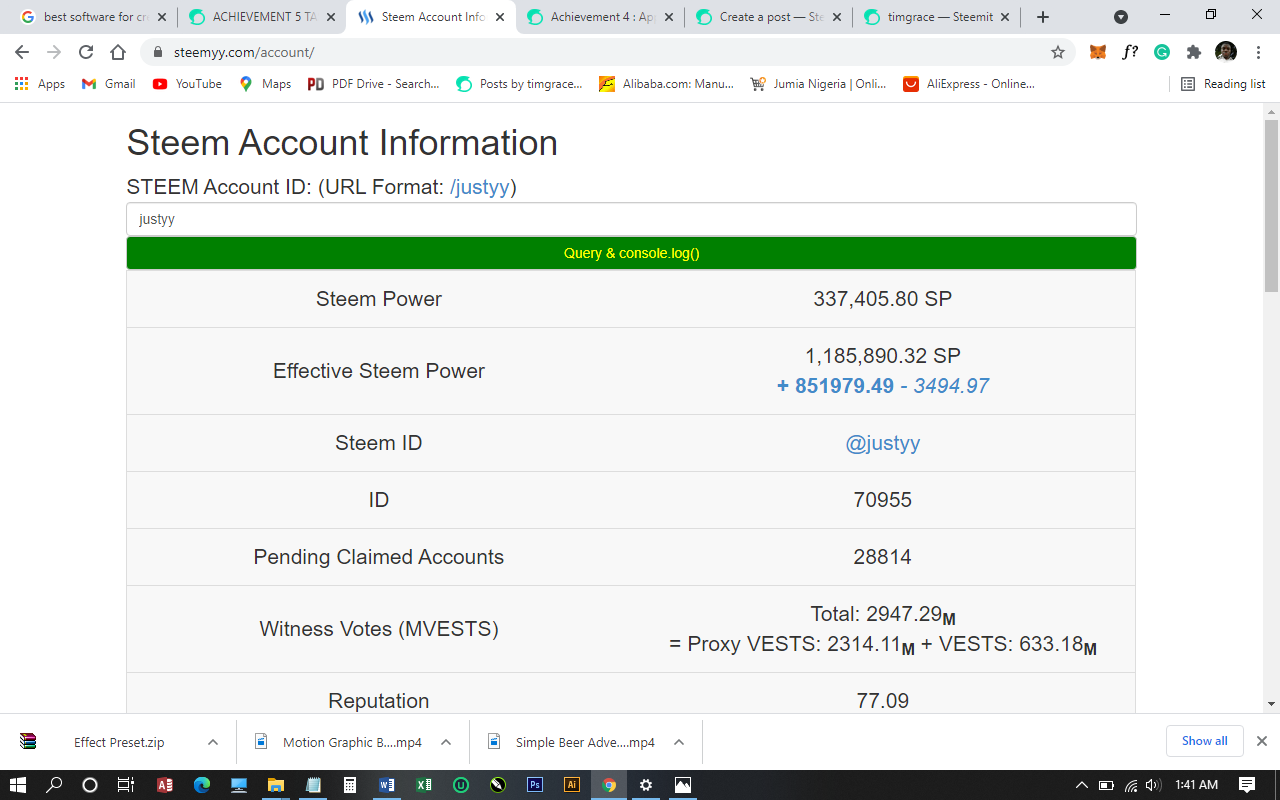The image size is (1280, 800).
Task: Open the AliExpress bookmark
Action: point(969,84)
